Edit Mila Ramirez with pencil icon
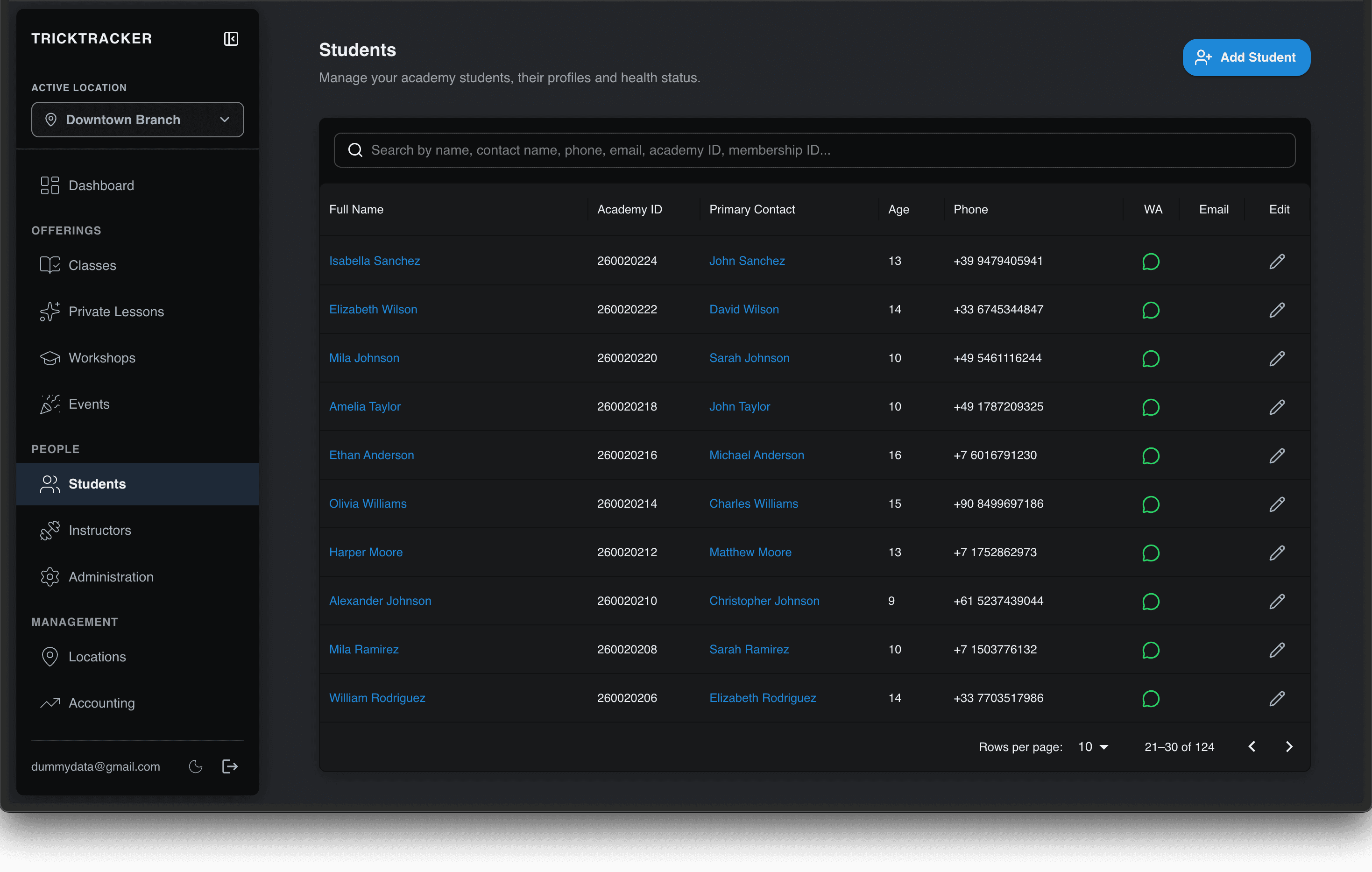The image size is (1372, 872). 1277,650
